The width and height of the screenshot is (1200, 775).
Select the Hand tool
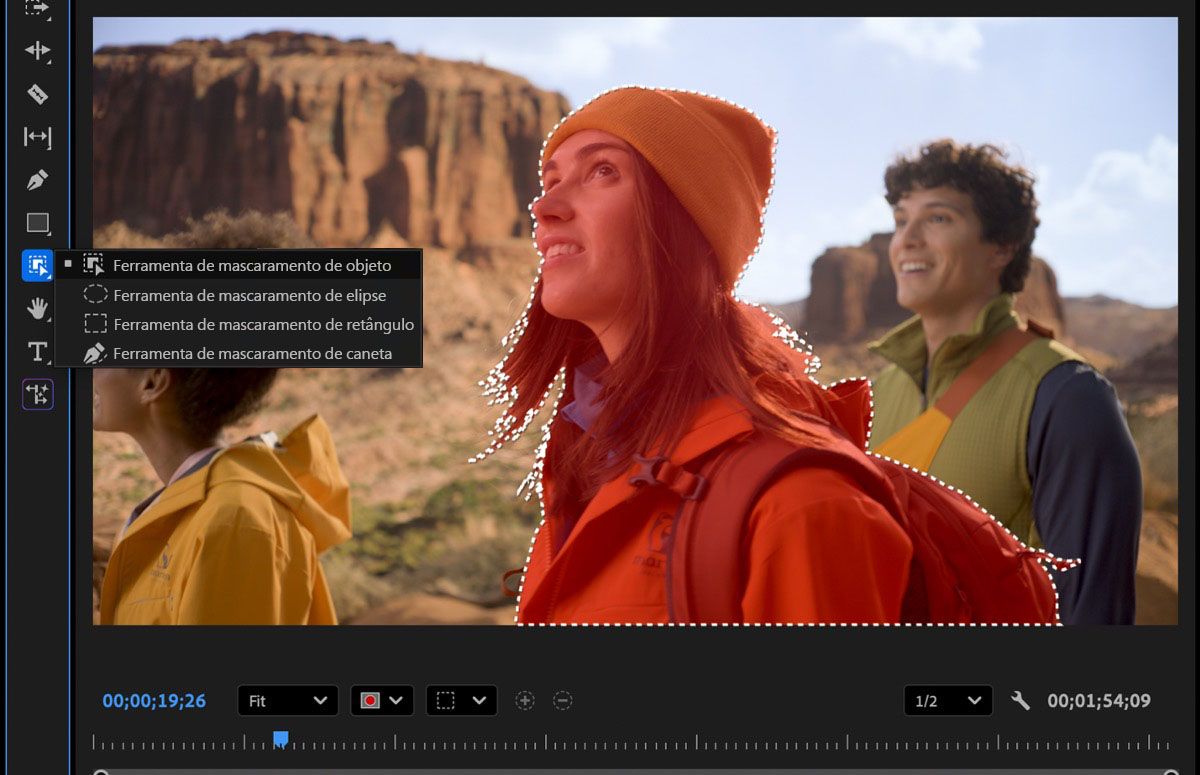37,309
